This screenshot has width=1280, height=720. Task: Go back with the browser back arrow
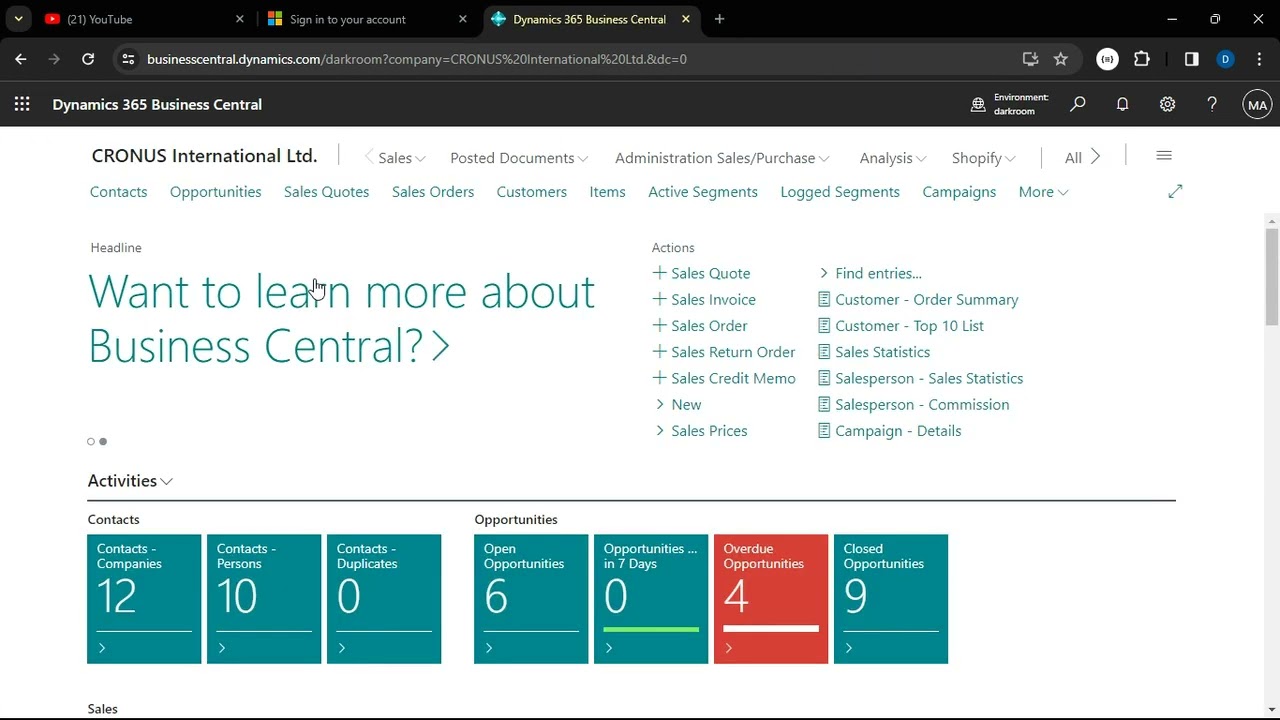coord(21,59)
